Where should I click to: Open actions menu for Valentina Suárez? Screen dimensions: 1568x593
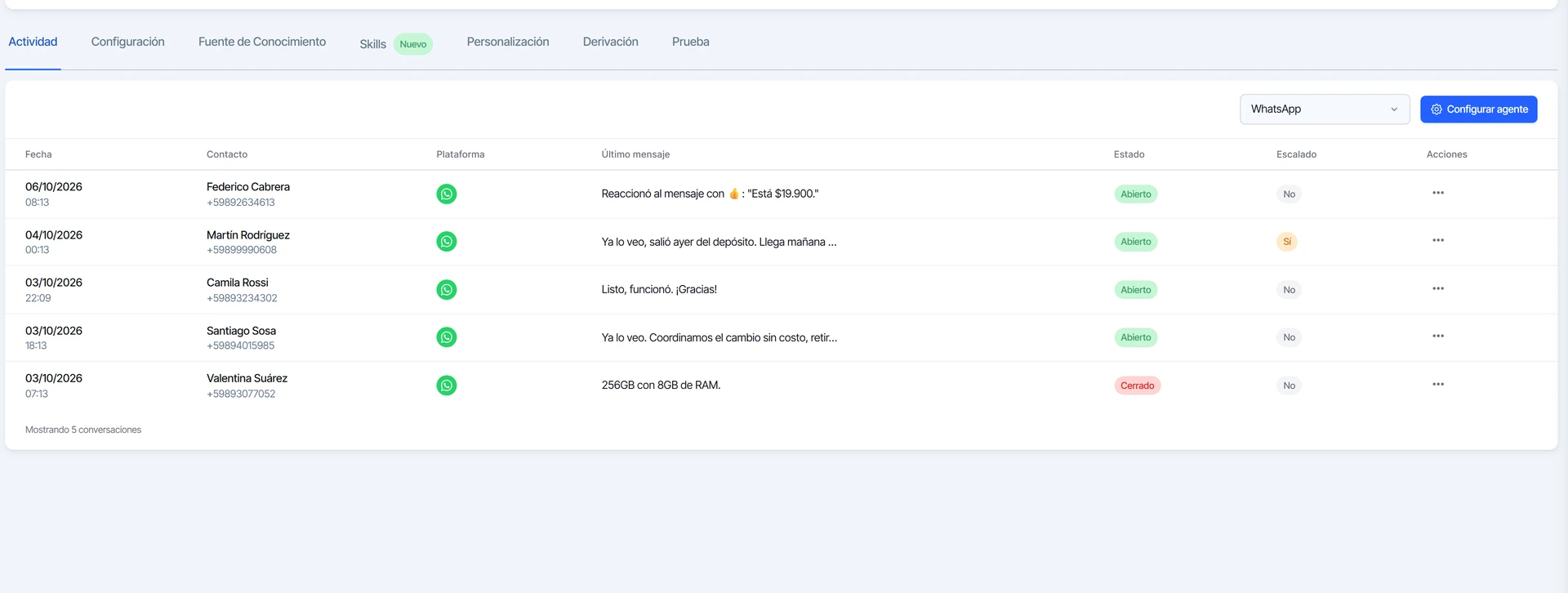pyautogui.click(x=1438, y=384)
